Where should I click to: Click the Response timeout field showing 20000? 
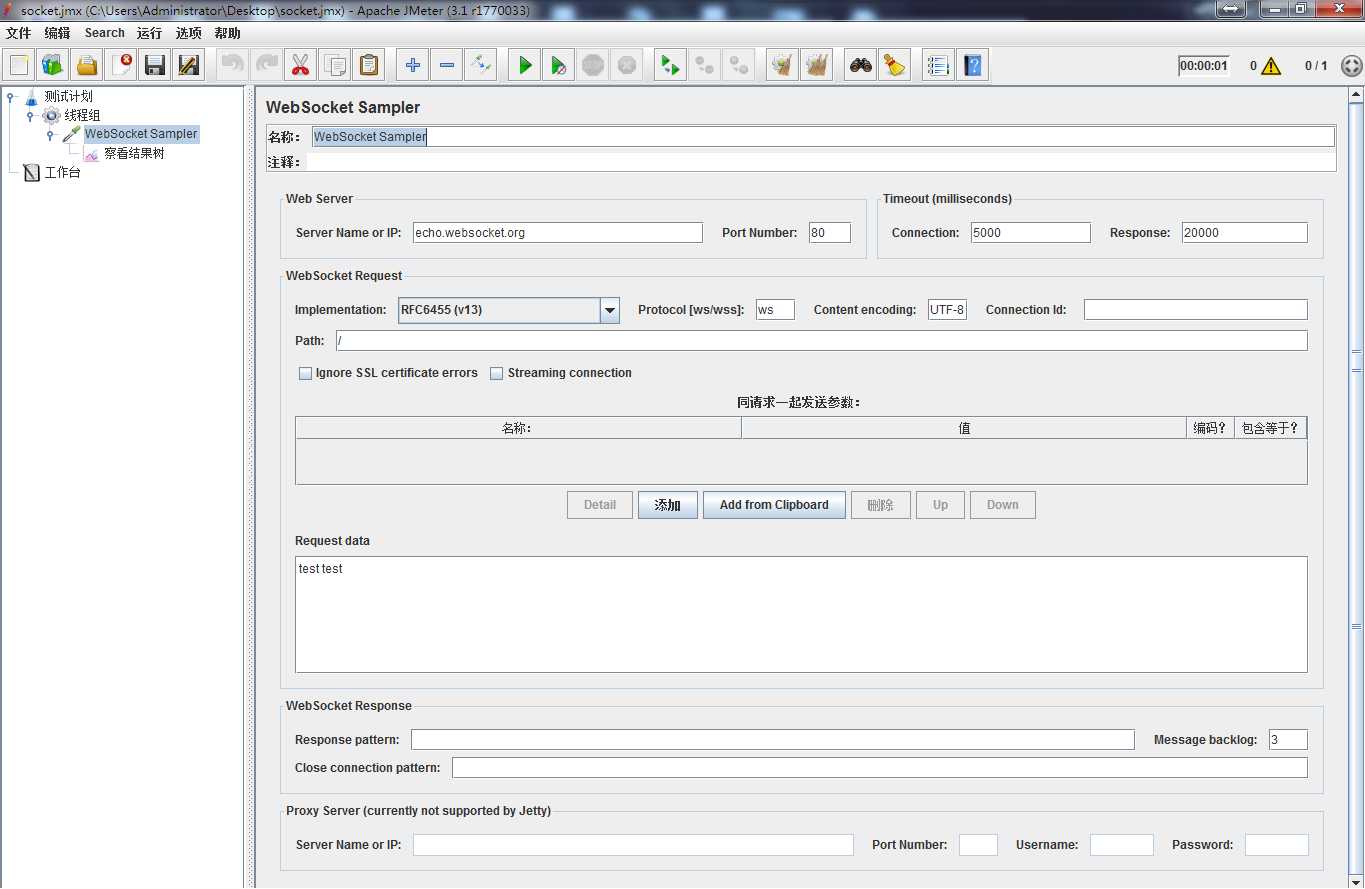pyautogui.click(x=1244, y=233)
